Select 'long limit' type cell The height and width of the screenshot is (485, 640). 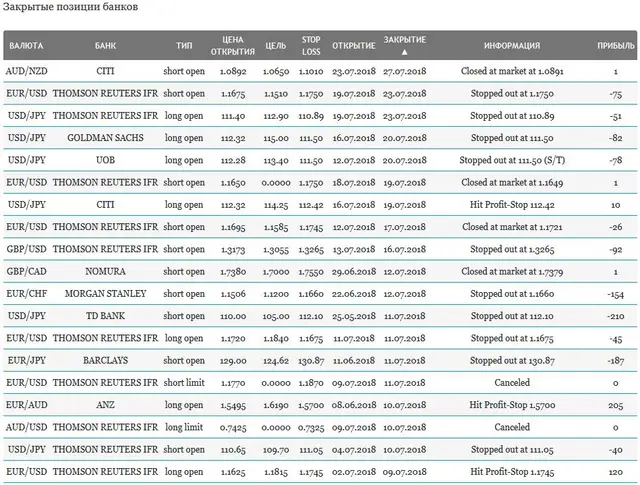click(184, 427)
